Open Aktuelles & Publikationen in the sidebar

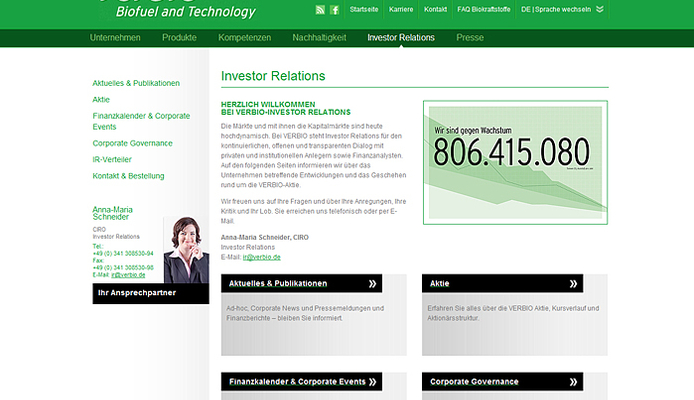click(136, 83)
